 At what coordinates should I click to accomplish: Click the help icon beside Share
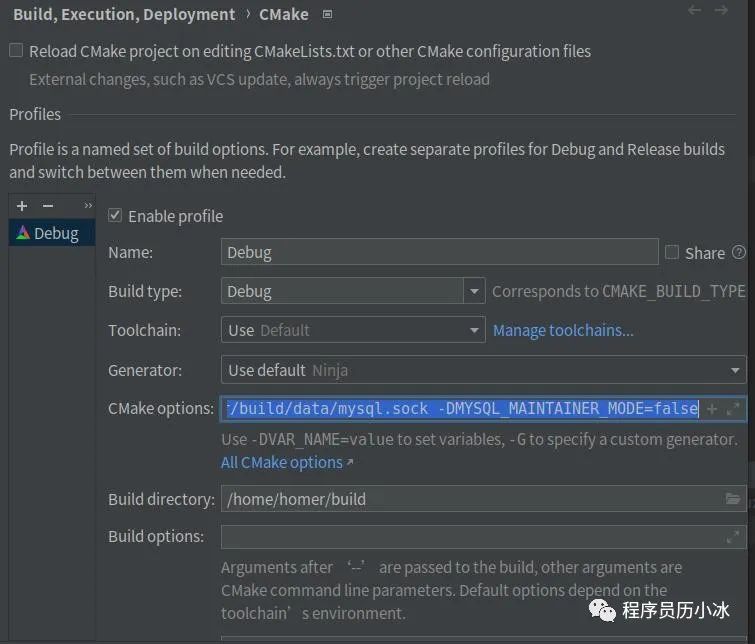coord(739,253)
